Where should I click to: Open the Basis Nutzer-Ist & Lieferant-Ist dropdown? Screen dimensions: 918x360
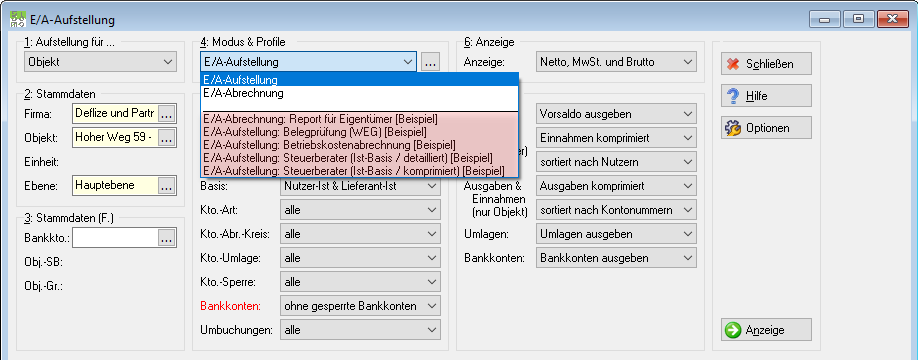360,186
